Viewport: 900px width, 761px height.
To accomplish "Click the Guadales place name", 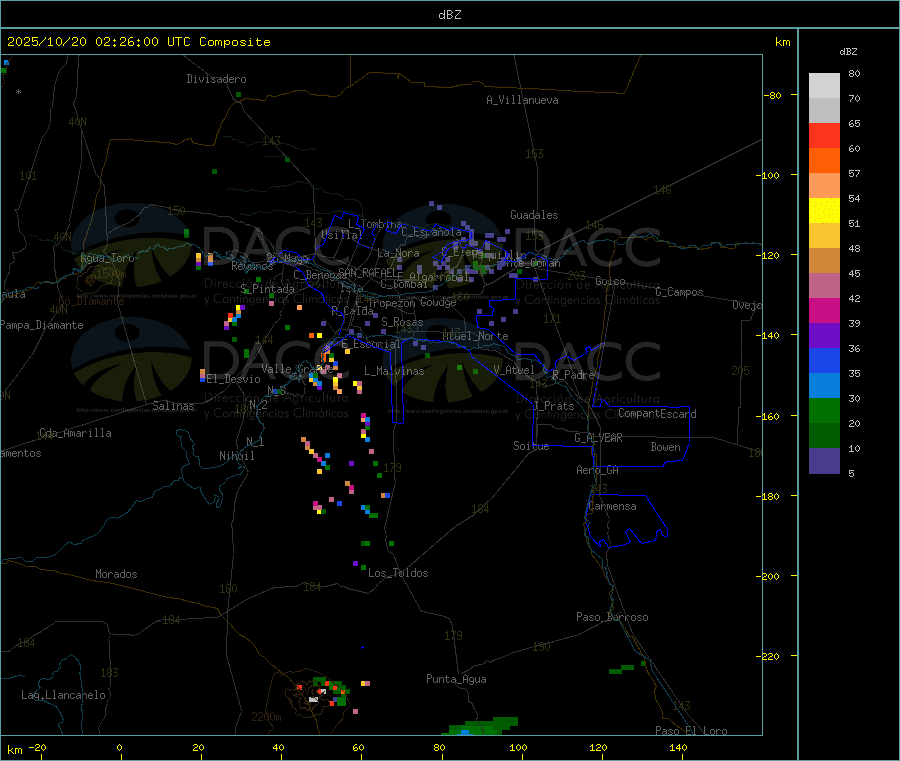I will 534,215.
